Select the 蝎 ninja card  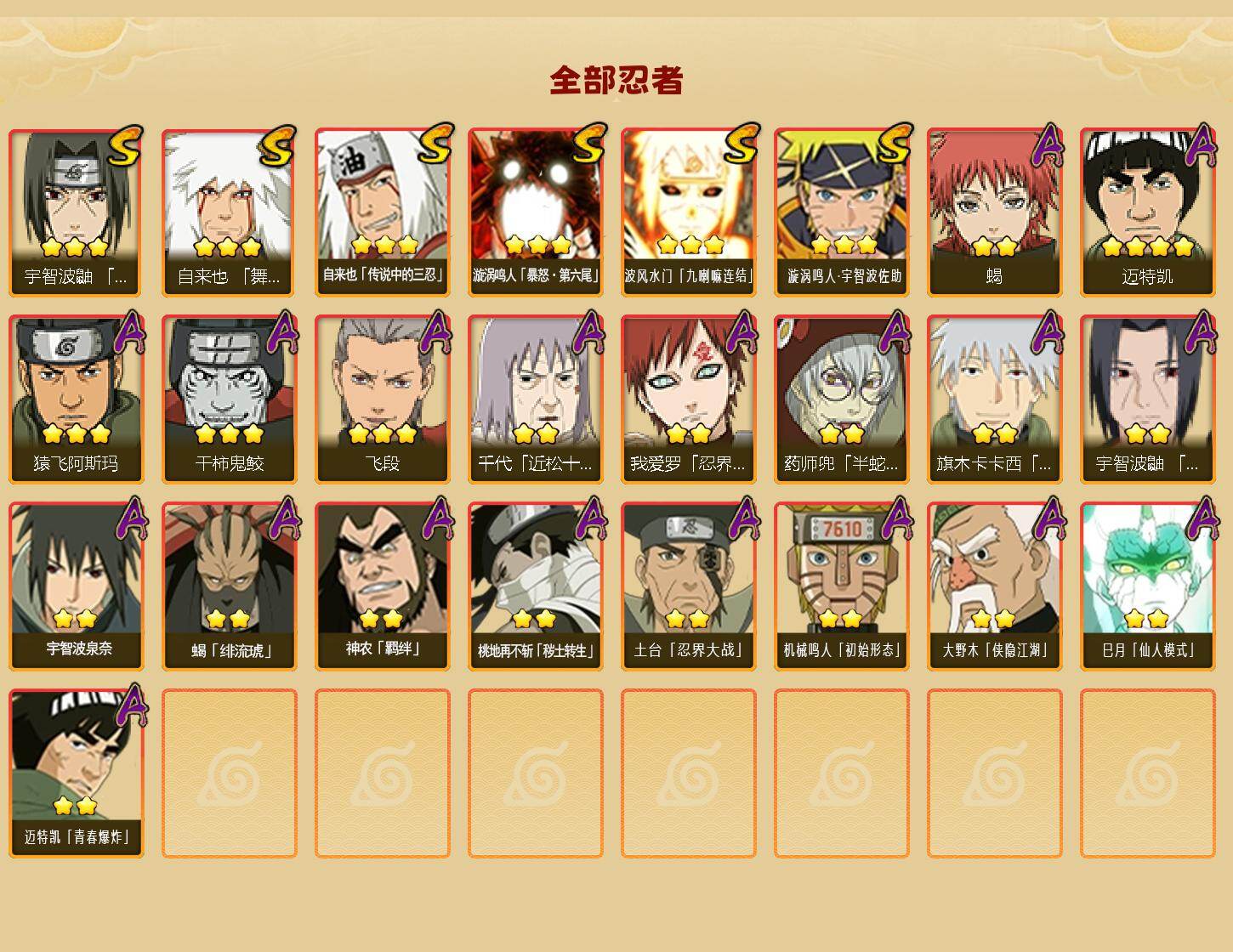[x=994, y=212]
